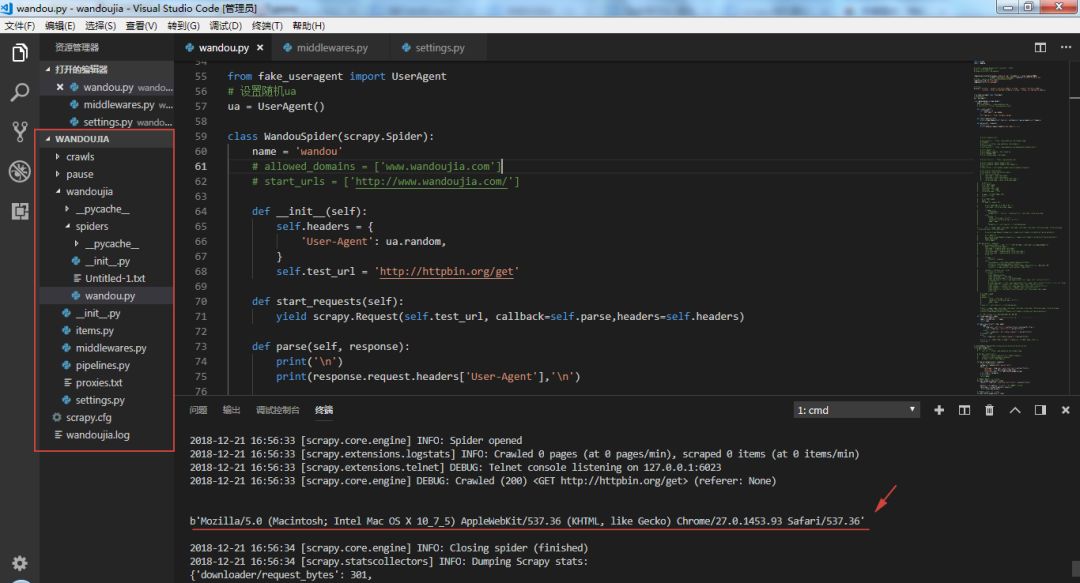This screenshot has height=583, width=1080.
Task: Open __init__.py inside the spiders folder
Action: (x=107, y=261)
